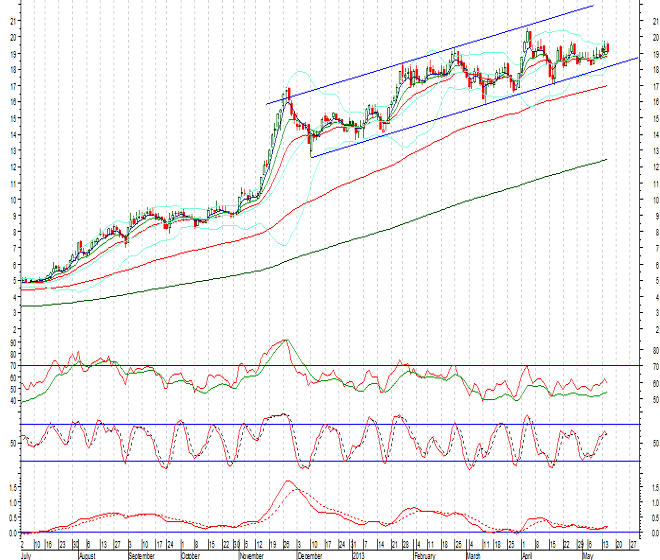Click the November price spike candlestick peak
This screenshot has width=660, height=560.
tap(288, 92)
